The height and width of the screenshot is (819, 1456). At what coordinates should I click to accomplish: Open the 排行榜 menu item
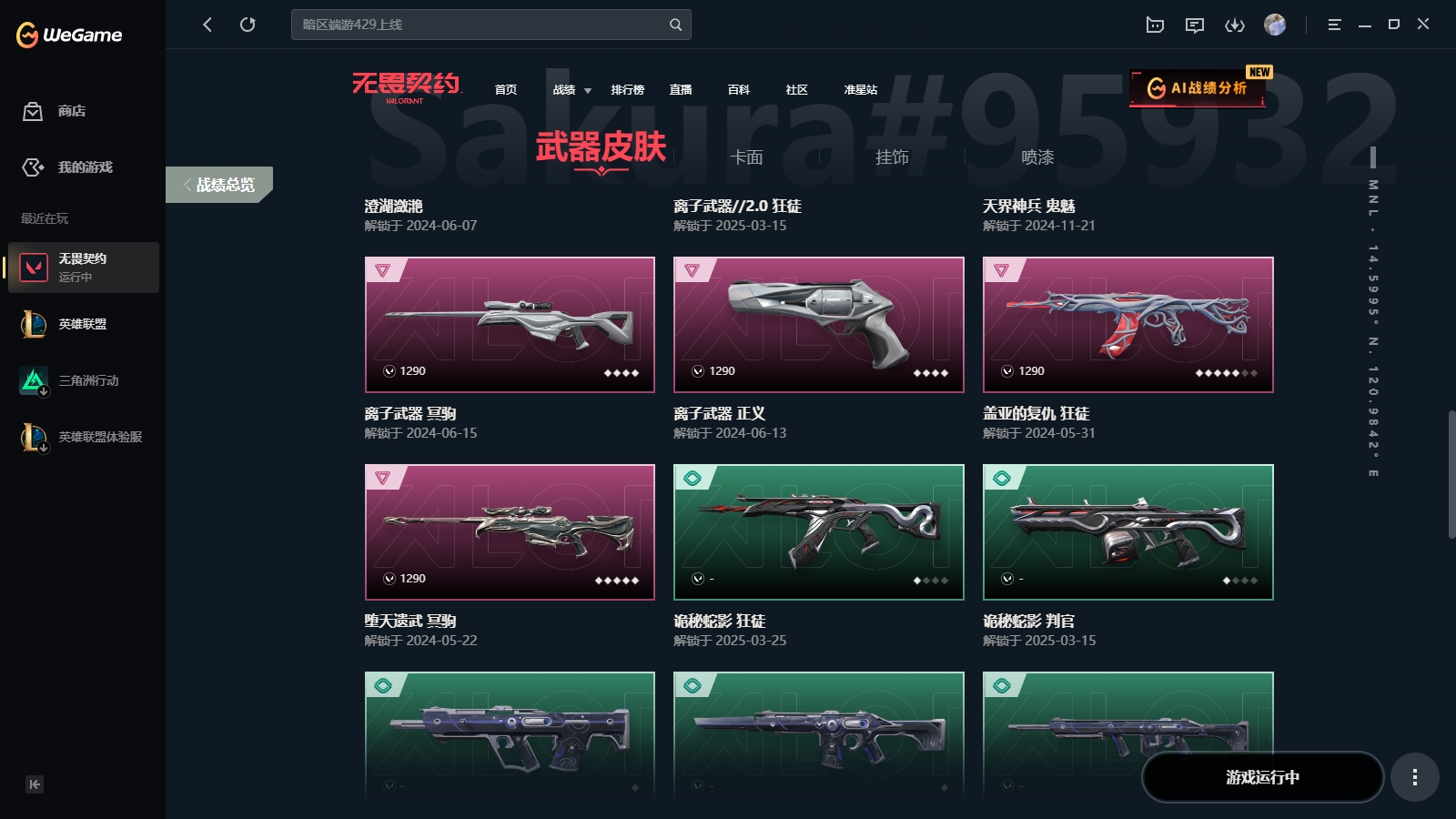click(x=628, y=90)
